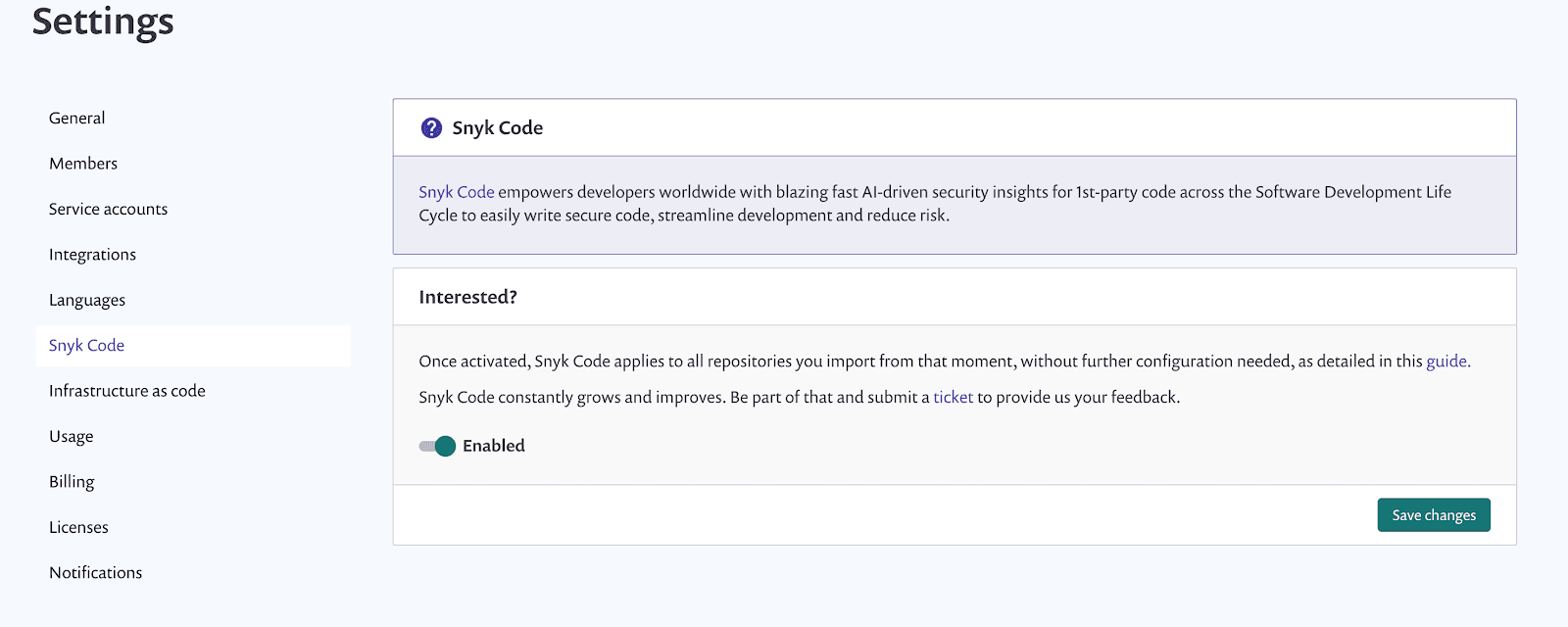Click the Settings page heading

click(x=103, y=22)
